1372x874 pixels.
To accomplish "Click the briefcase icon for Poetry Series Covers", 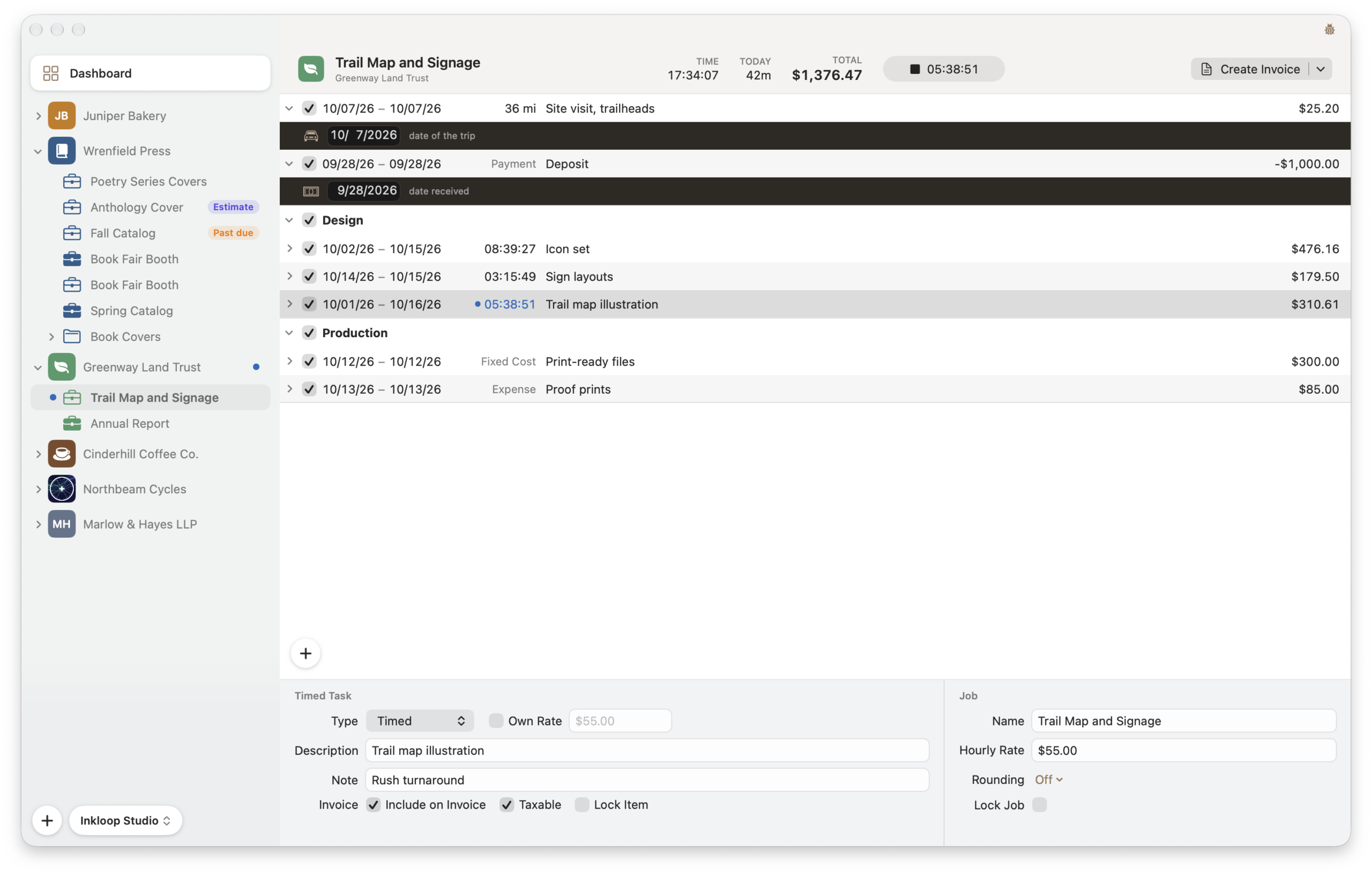I will tap(72, 181).
